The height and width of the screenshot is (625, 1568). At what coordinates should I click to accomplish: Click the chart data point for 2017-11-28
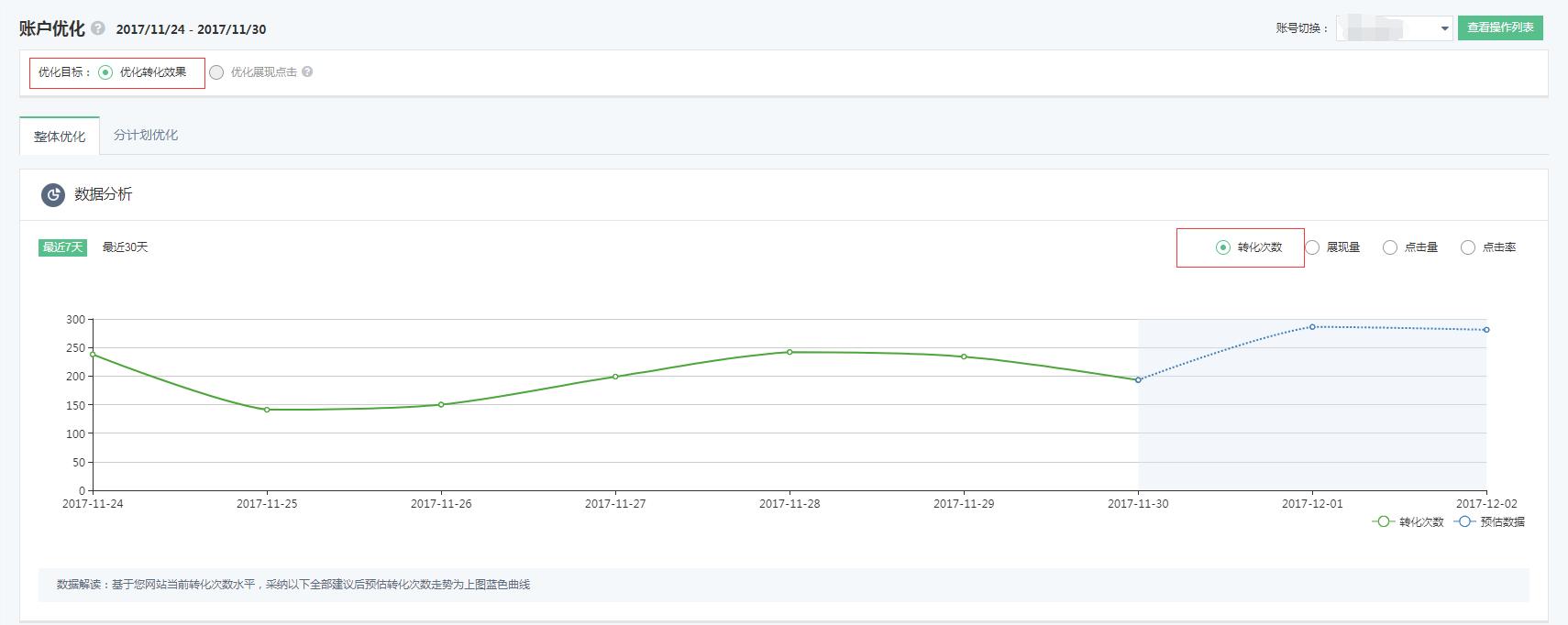coord(790,352)
